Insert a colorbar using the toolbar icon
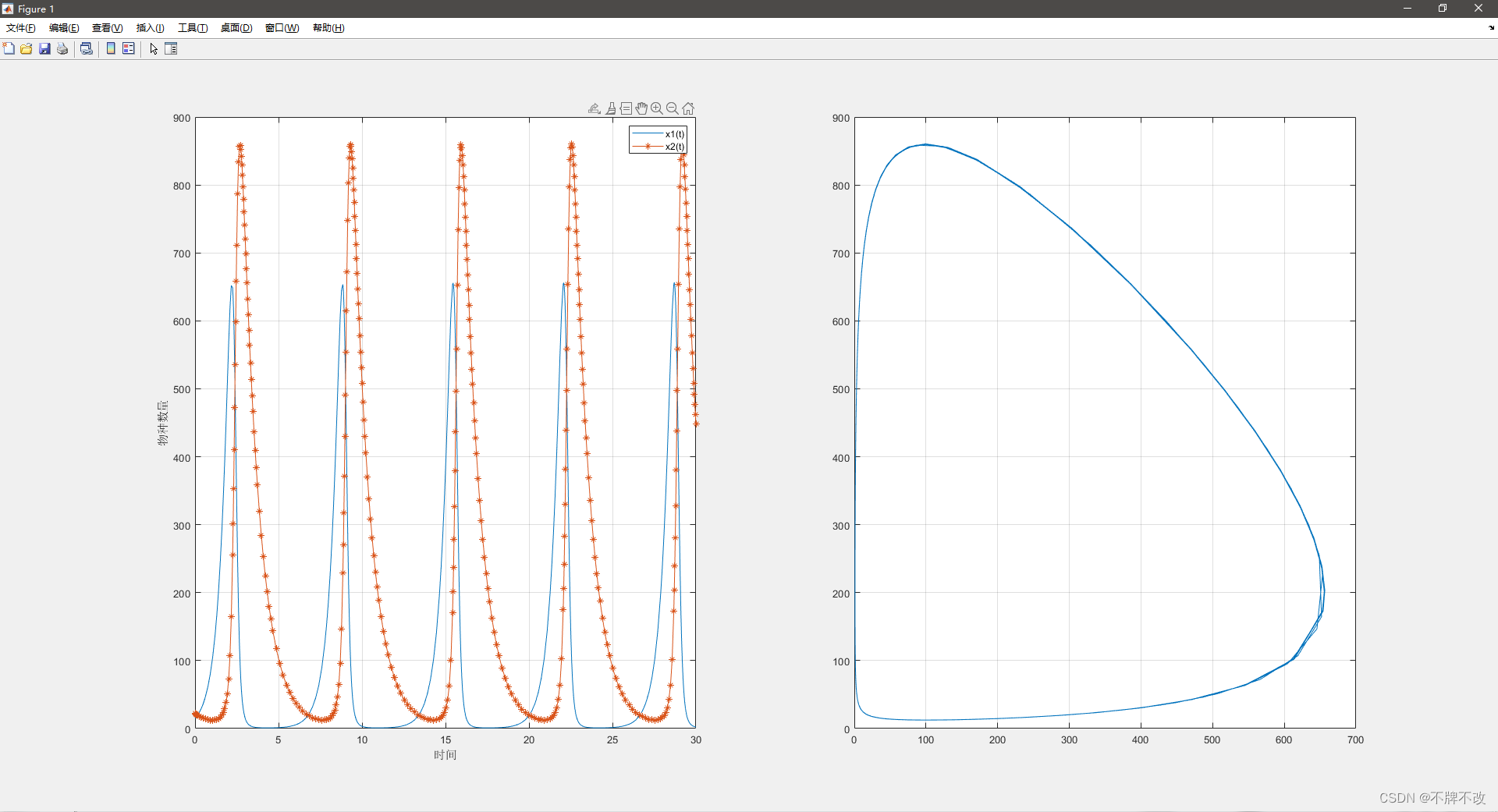This screenshot has width=1498, height=812. [x=111, y=48]
